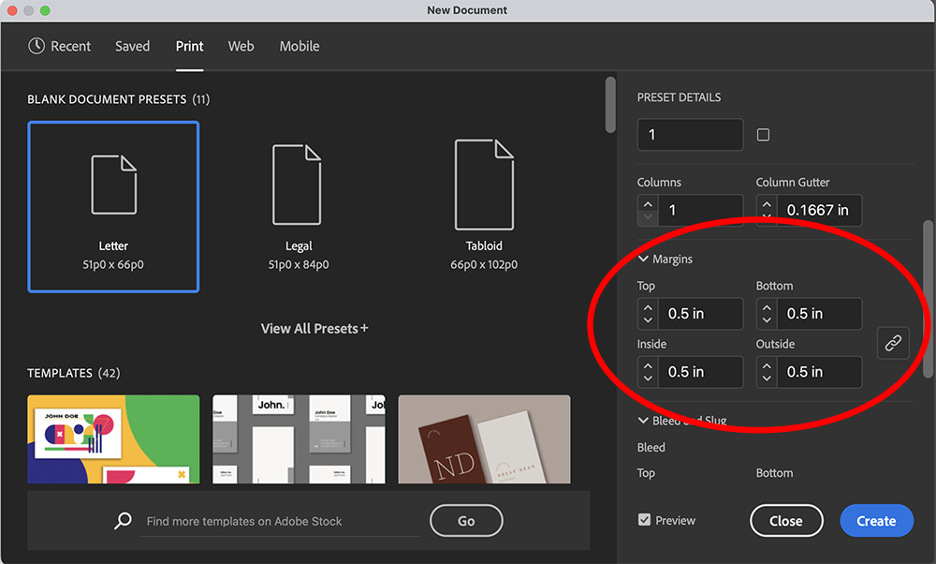Click the field showing value 1 under Preset Details
Image resolution: width=936 pixels, height=564 pixels.
click(x=690, y=135)
